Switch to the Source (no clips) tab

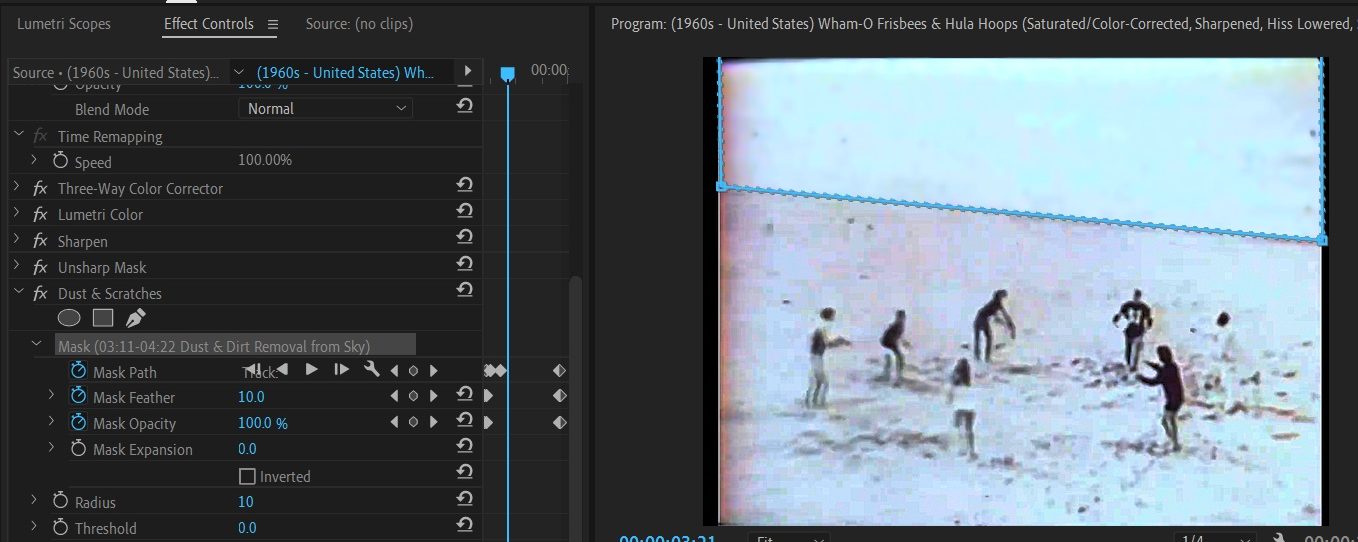click(x=359, y=24)
